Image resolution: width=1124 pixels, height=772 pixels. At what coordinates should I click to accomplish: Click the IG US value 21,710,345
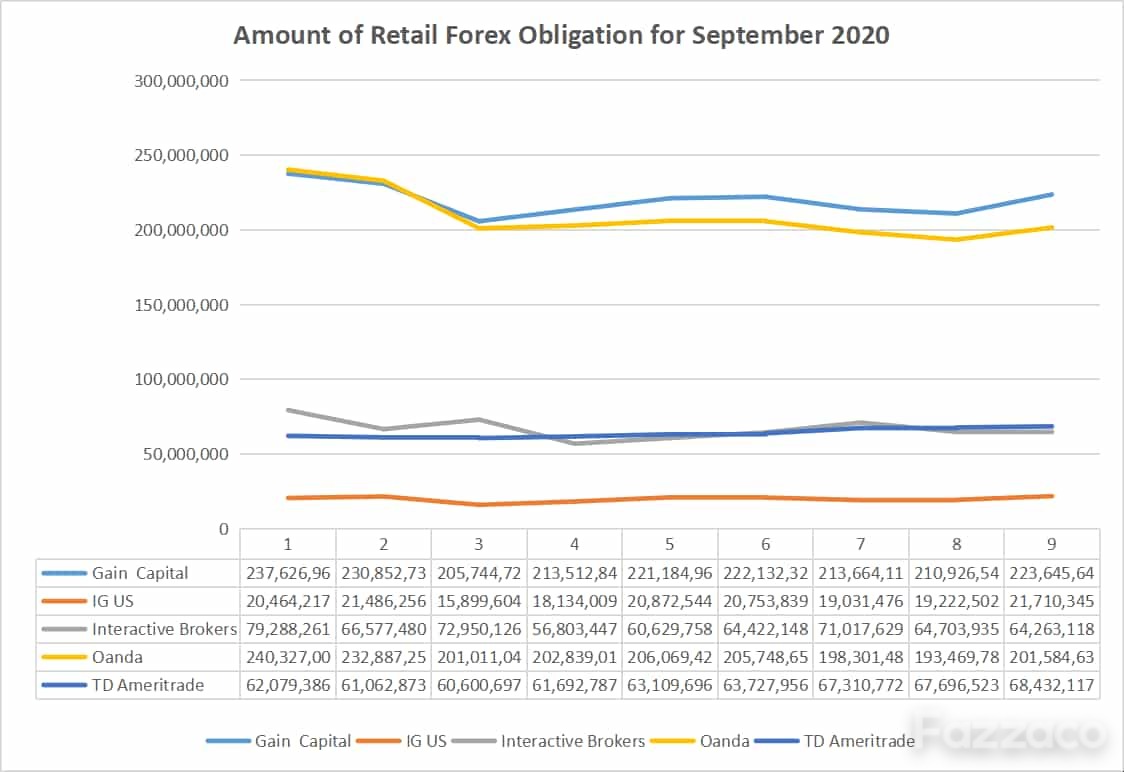click(x=1052, y=601)
